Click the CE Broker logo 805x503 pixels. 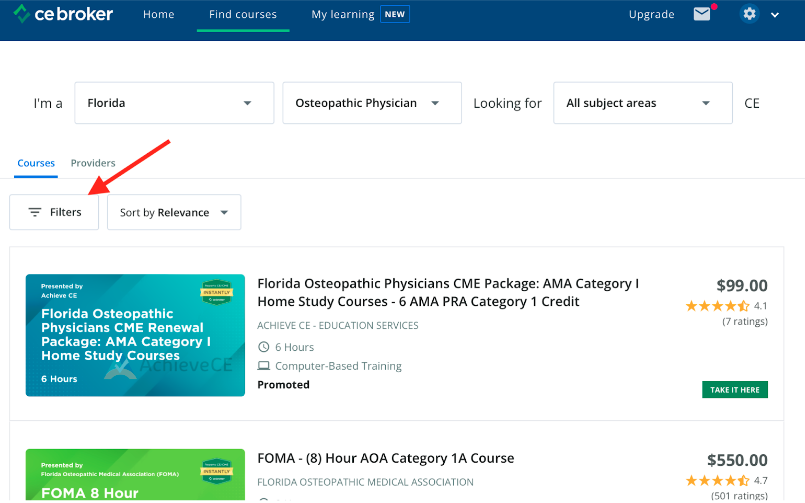63,14
